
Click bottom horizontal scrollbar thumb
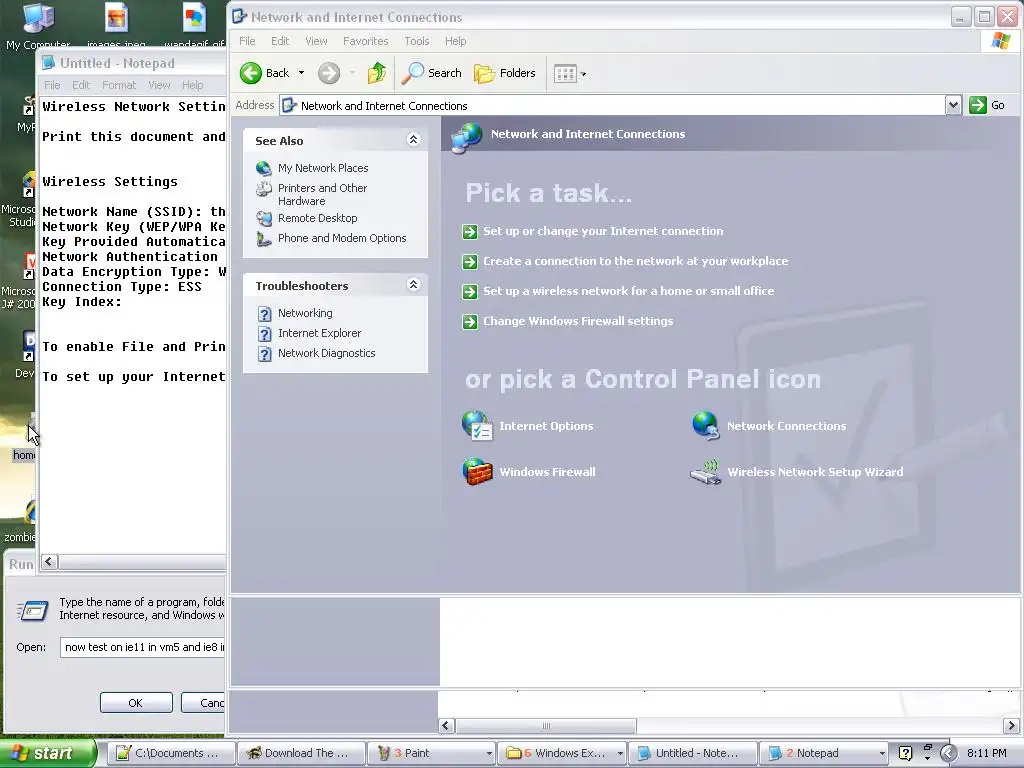[546, 726]
